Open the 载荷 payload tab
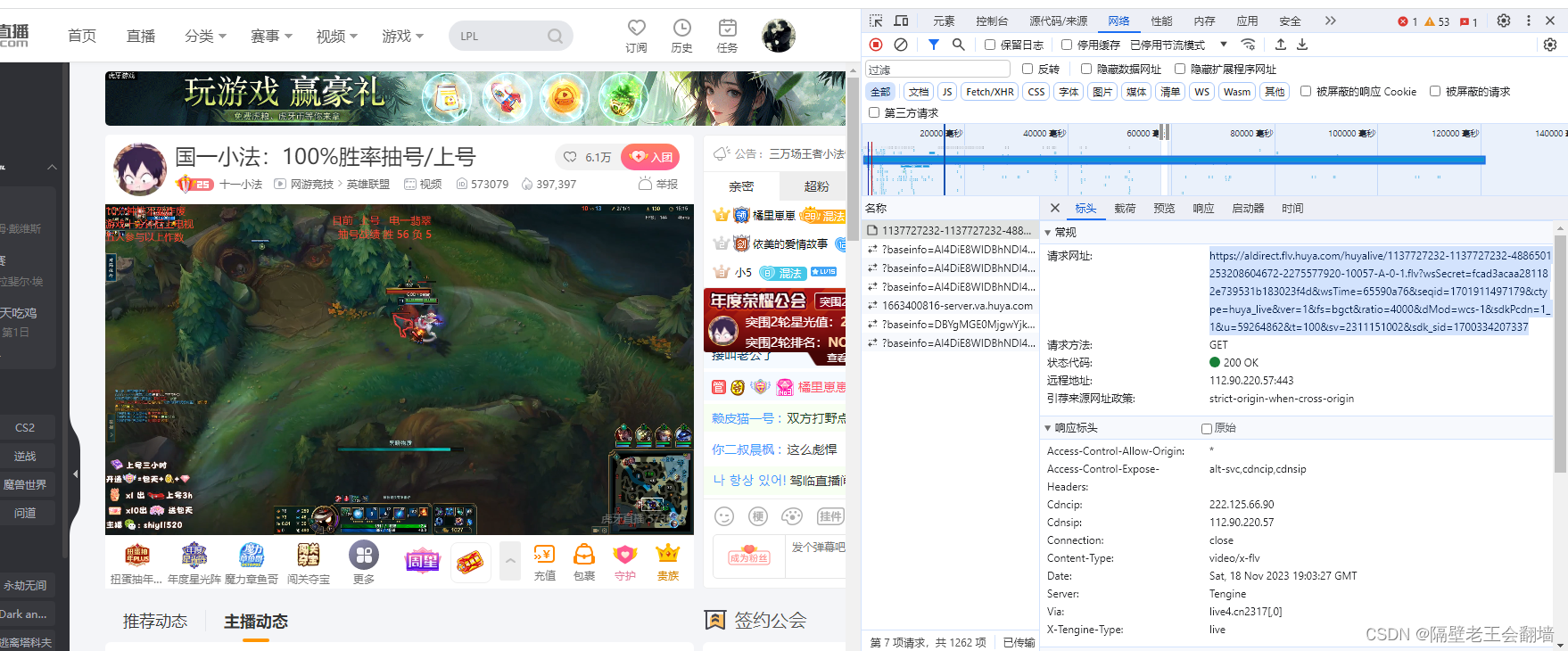Screen dimensions: 1568x651 pyautogui.click(x=1125, y=208)
